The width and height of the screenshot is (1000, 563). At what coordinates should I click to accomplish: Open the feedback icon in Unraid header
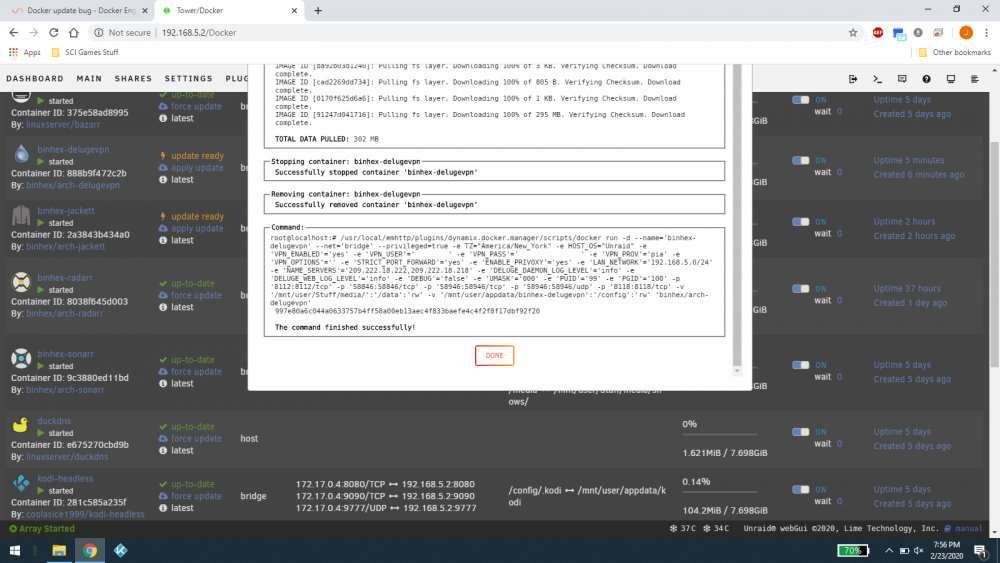(902, 79)
